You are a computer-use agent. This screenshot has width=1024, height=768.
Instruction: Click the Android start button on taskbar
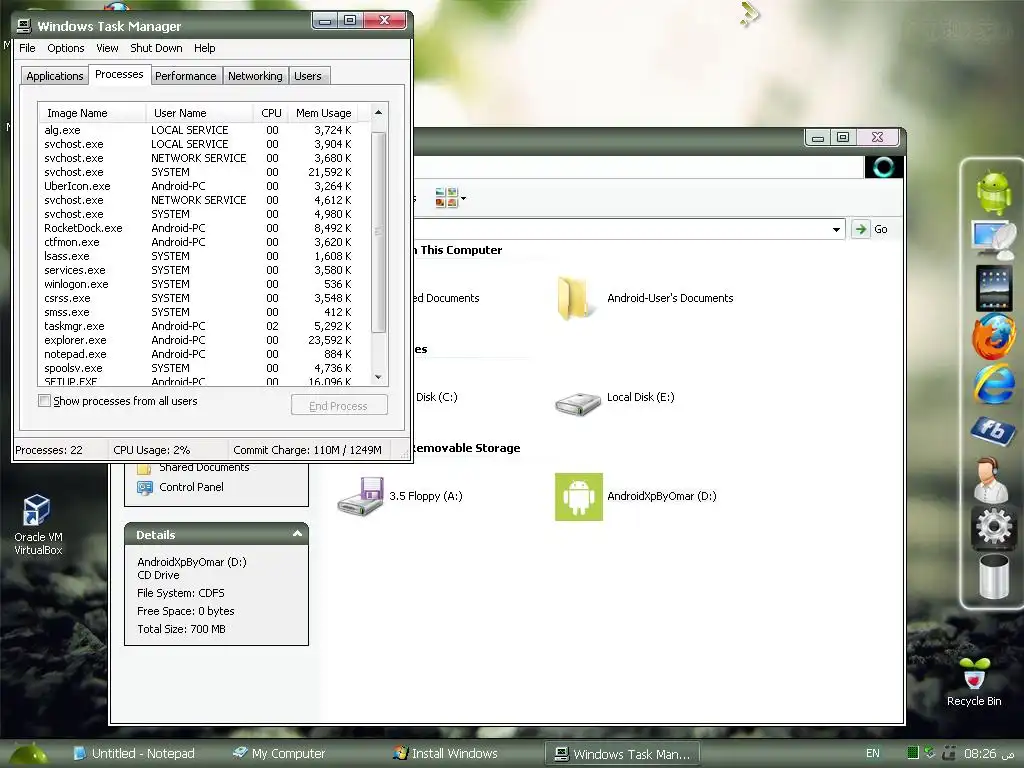[28, 754]
